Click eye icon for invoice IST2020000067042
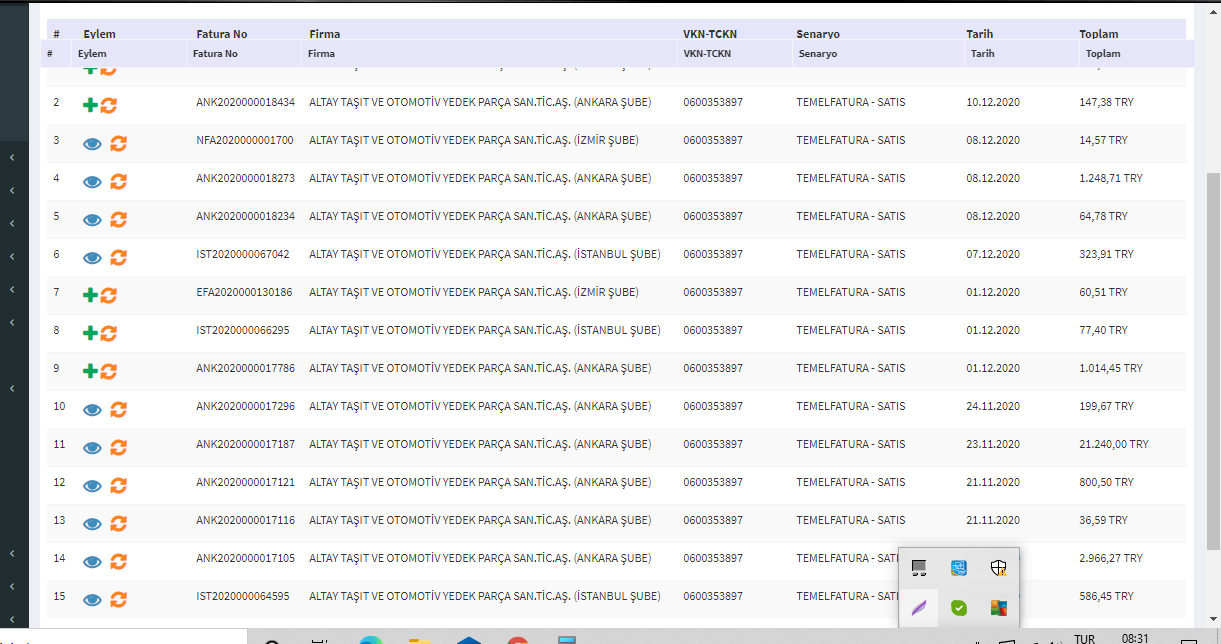 point(92,257)
